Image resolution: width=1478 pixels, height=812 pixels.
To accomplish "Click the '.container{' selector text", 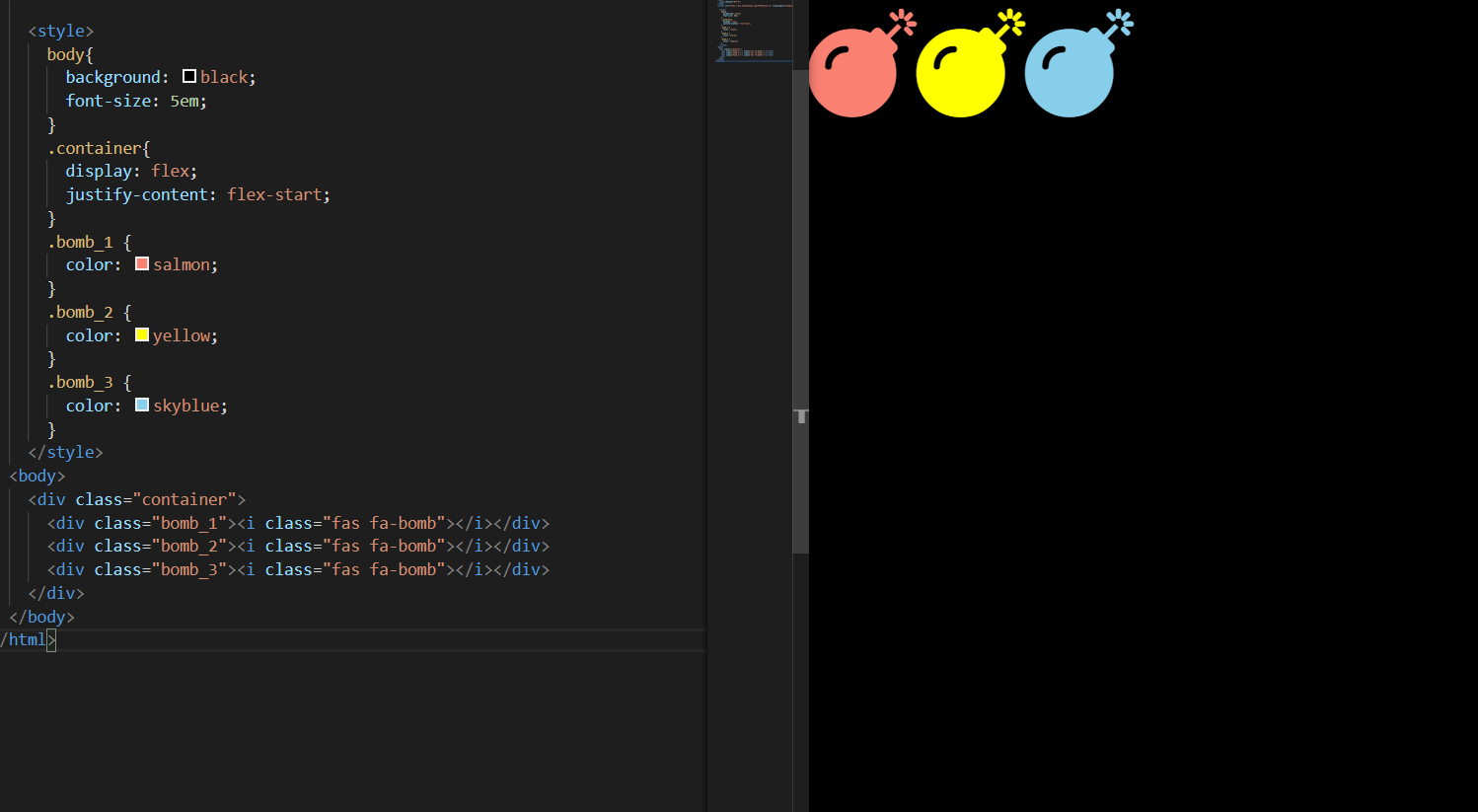I will 99,148.
